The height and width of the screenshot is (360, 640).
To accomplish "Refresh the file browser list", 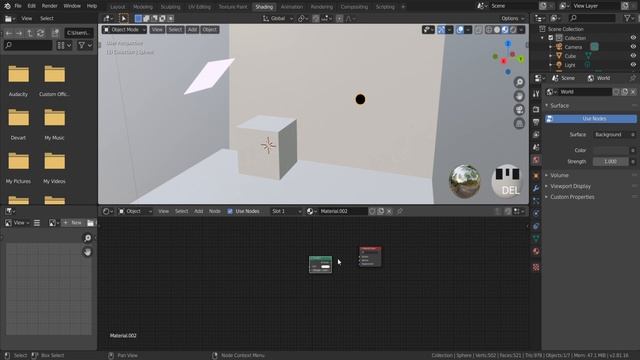I will [x=40, y=33].
